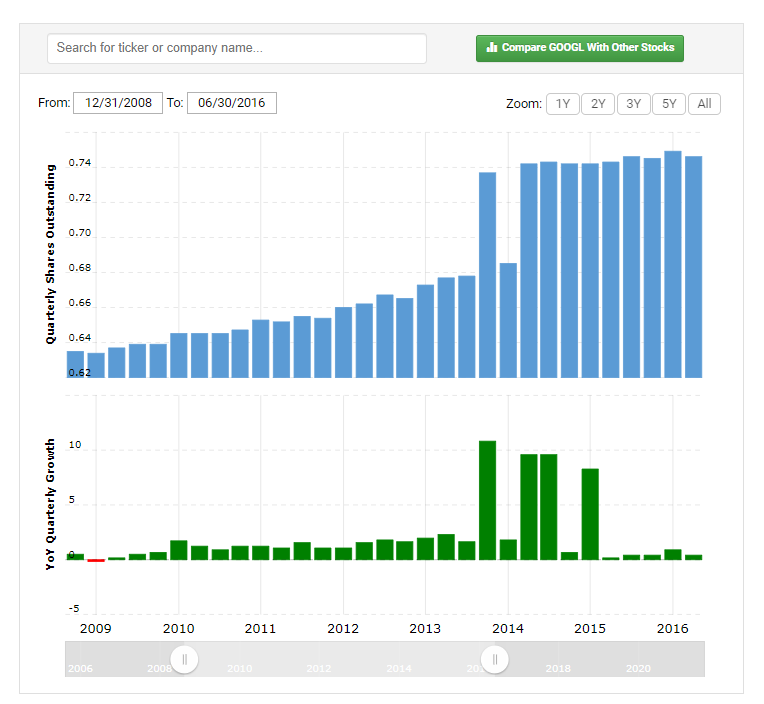Image resolution: width=764 pixels, height=704 pixels.
Task: Select the short blue bar at start of 2014
Action: 508,320
